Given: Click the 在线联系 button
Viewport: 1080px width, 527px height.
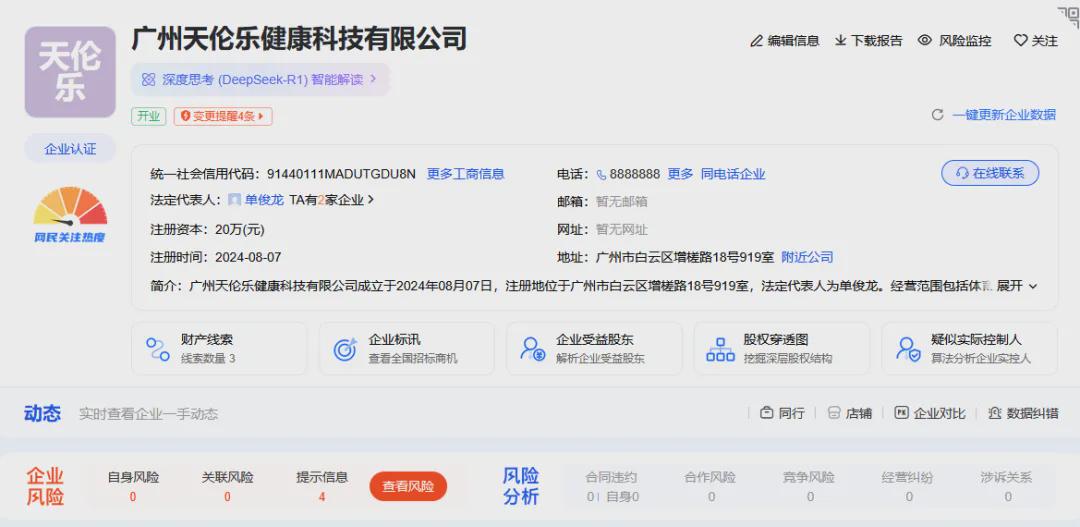Looking at the screenshot, I should (990, 173).
